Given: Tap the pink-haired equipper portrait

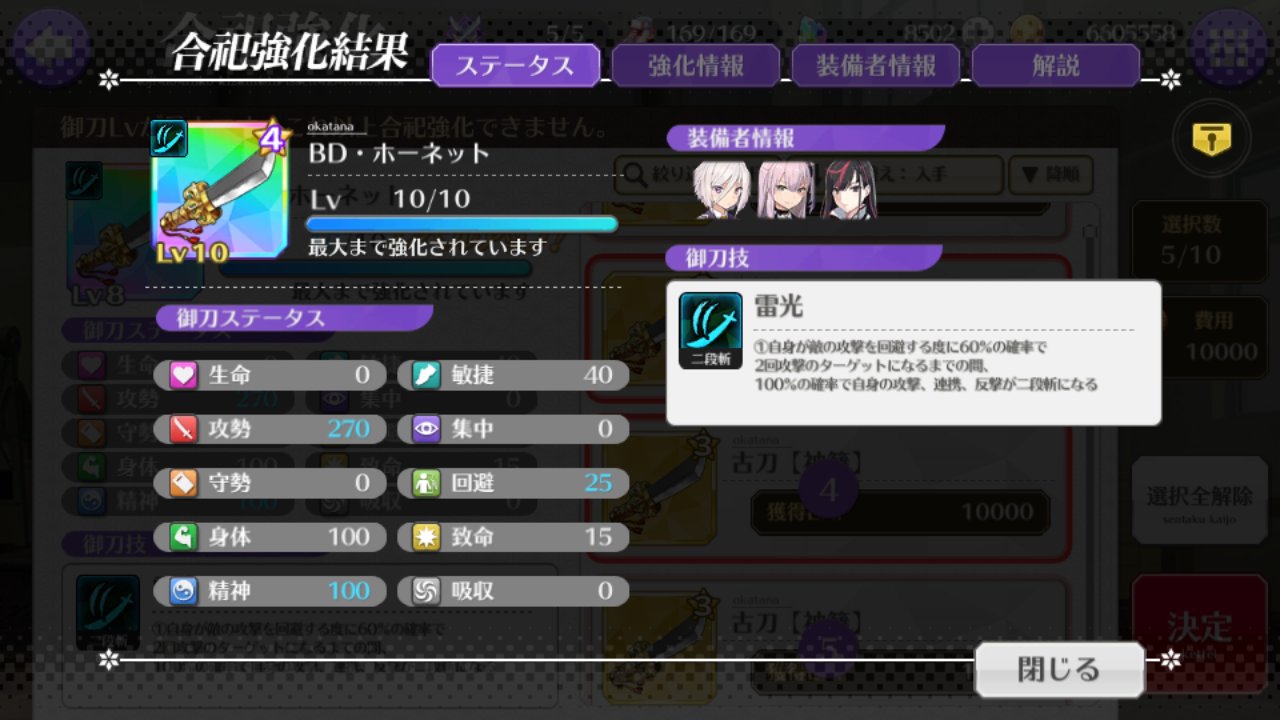Looking at the screenshot, I should pyautogui.click(x=786, y=189).
